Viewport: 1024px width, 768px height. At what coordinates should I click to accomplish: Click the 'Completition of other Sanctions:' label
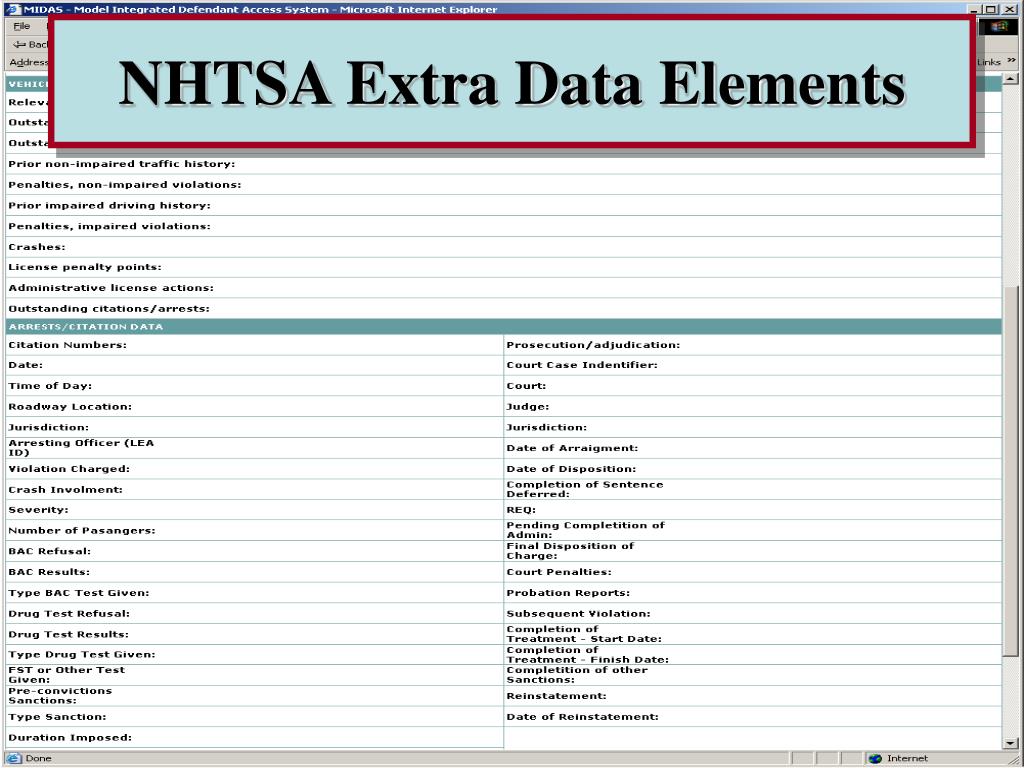(x=577, y=675)
